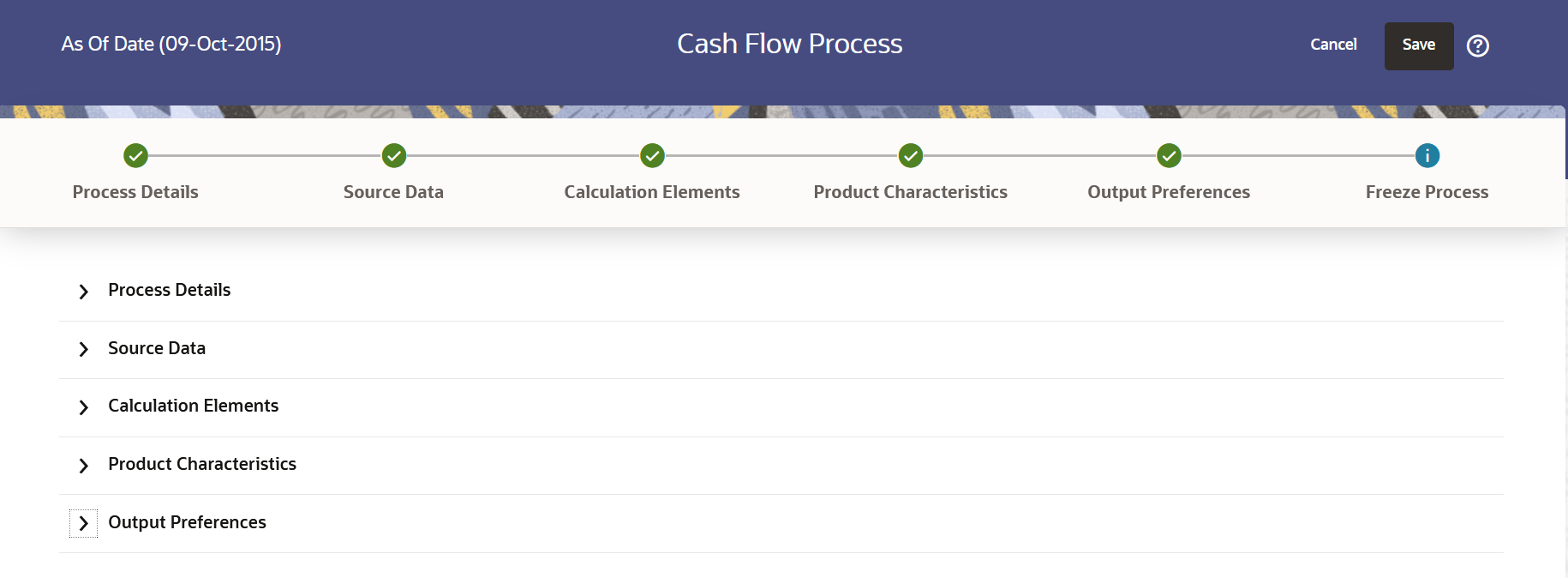
Task: Select the Freeze Process step label
Action: point(1427,192)
